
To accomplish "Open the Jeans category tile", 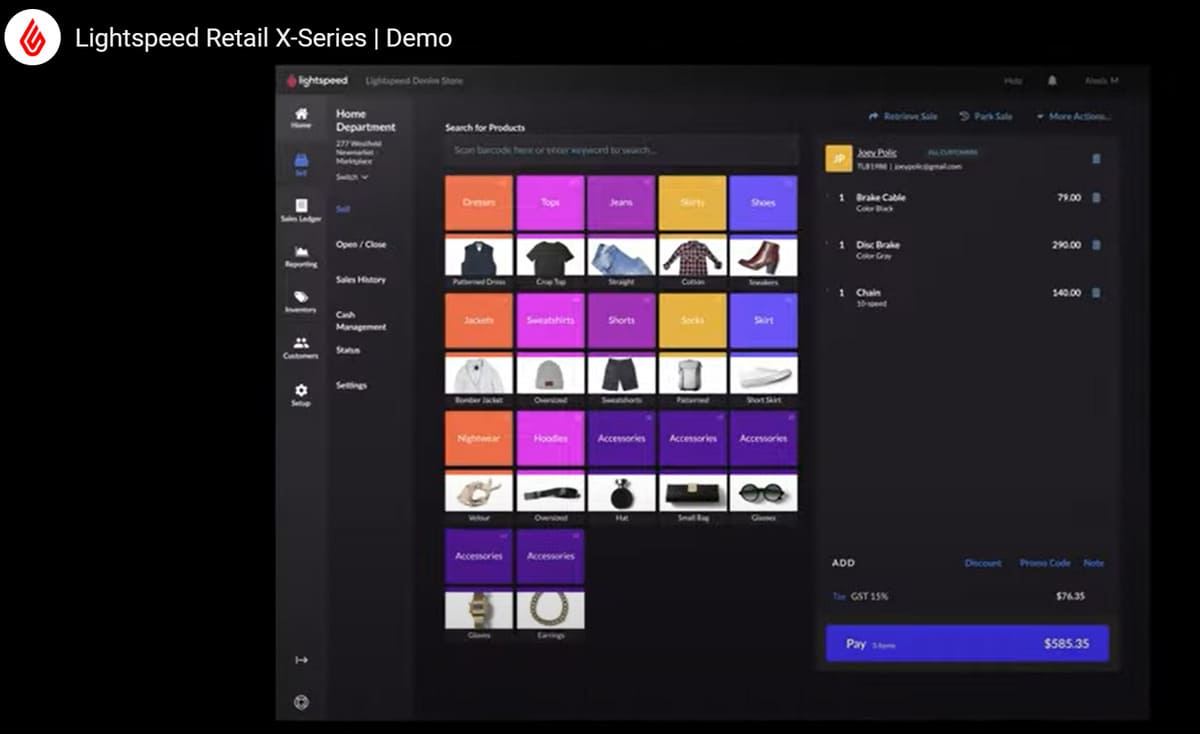I will point(621,202).
